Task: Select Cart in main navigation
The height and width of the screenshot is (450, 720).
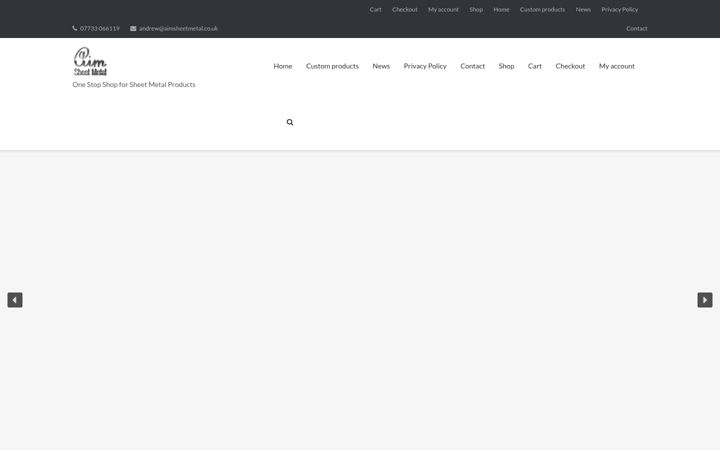Action: [534, 66]
